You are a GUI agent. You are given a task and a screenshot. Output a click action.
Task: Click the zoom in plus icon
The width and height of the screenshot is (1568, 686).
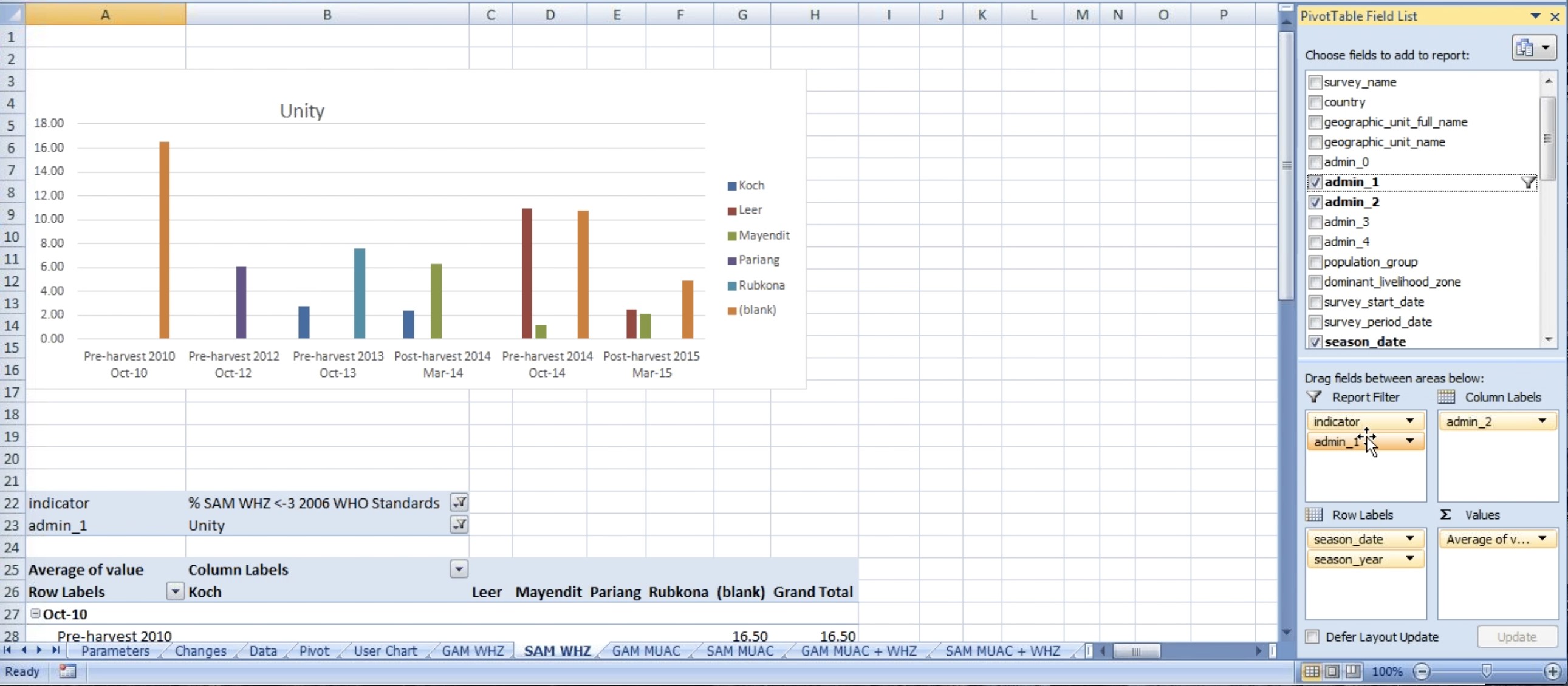point(1552,671)
